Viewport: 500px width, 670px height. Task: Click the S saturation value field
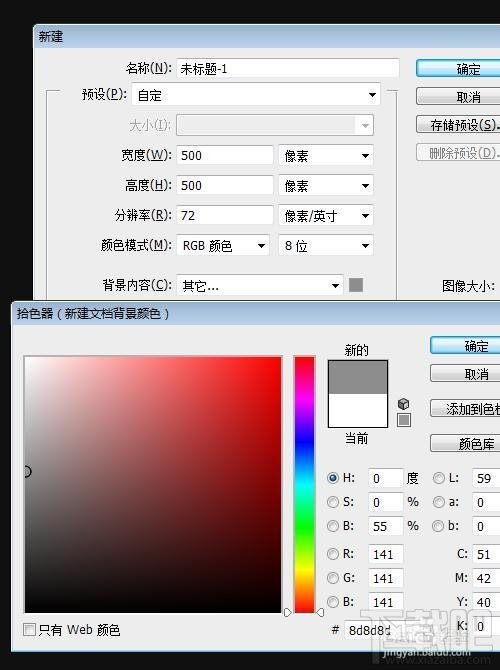385,502
